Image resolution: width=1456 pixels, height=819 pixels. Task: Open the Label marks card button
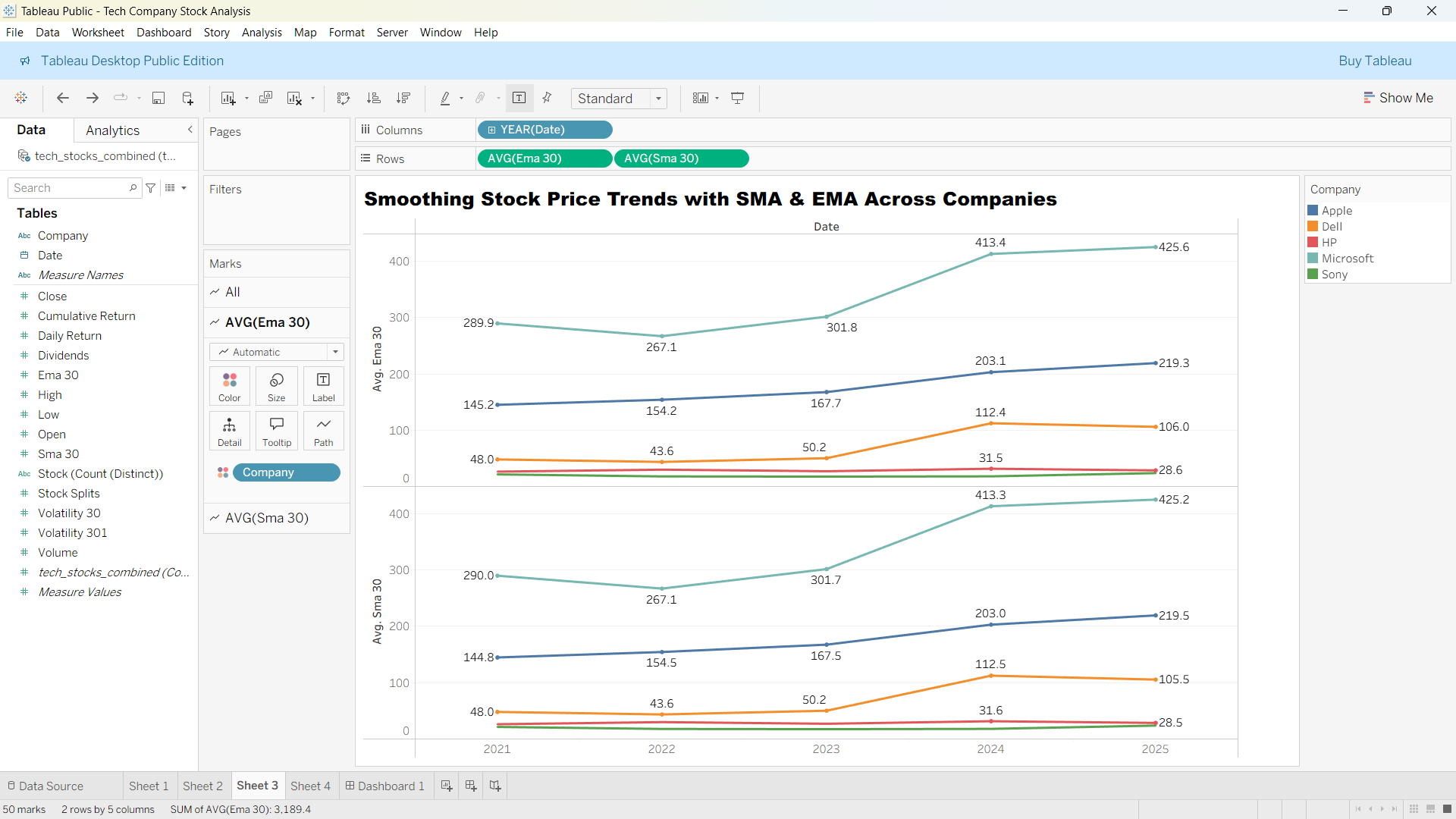click(324, 386)
